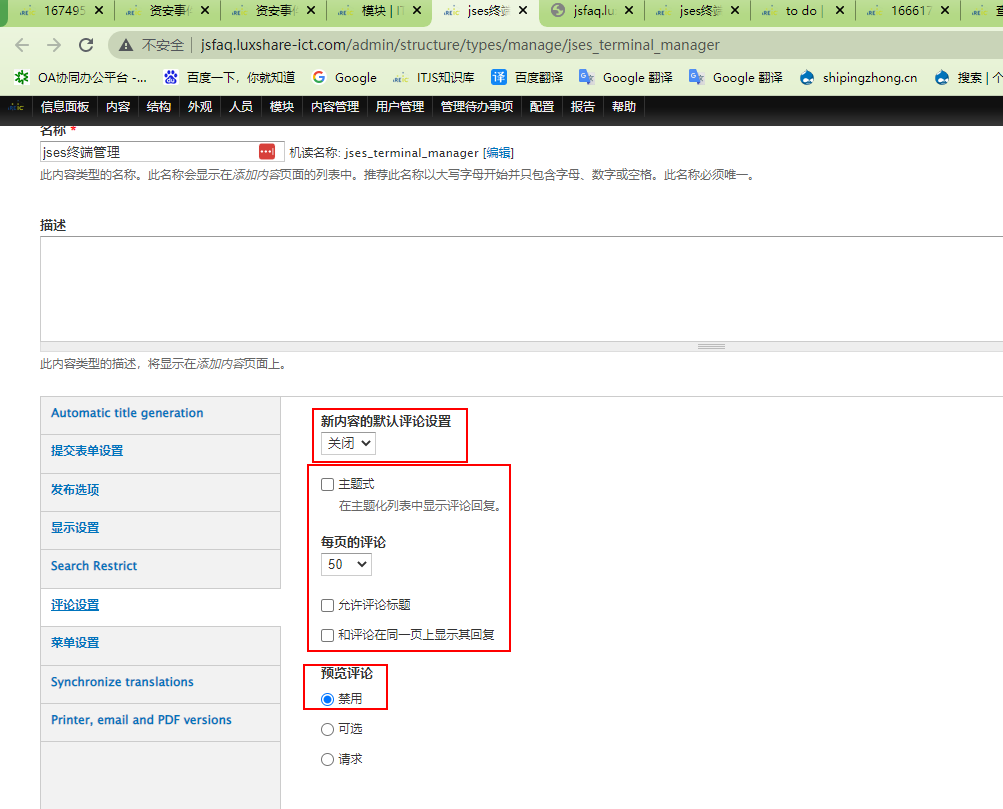Switch to 菜单设置 vertical tab
This screenshot has height=809, width=1003.
point(161,646)
